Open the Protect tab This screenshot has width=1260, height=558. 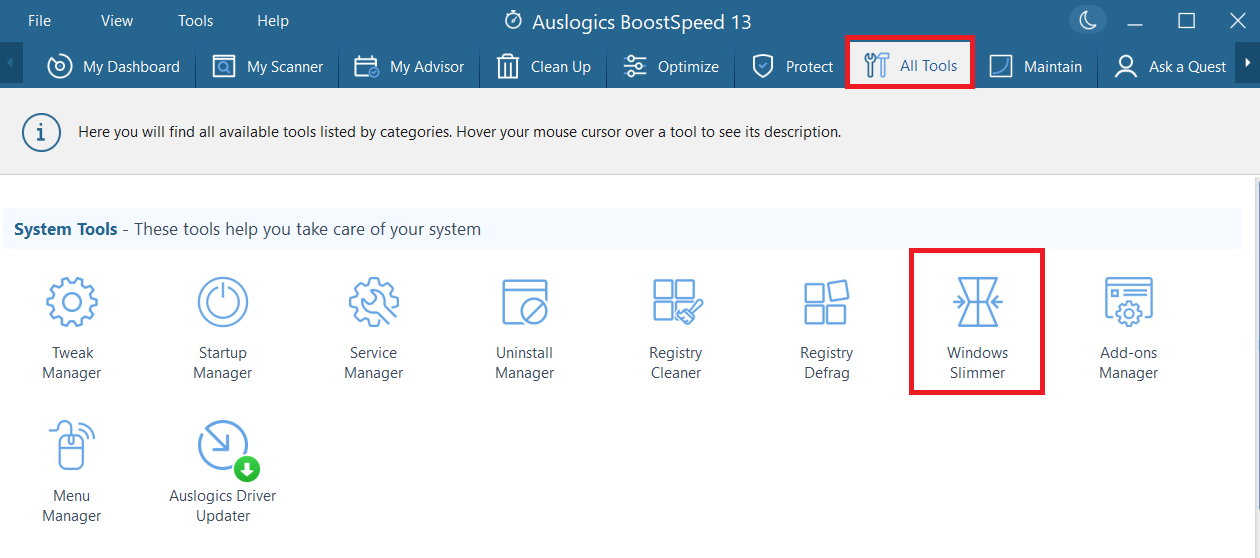(791, 66)
